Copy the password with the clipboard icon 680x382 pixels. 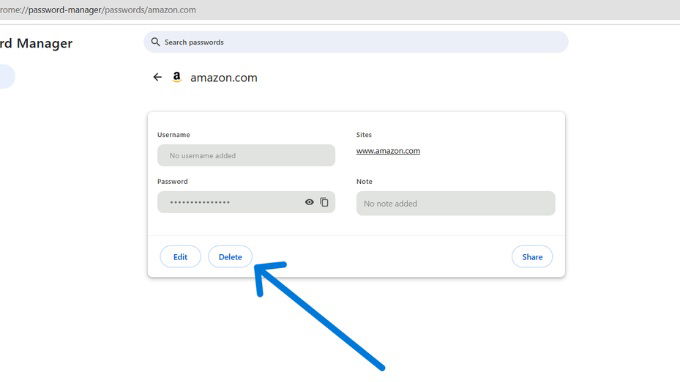(324, 202)
